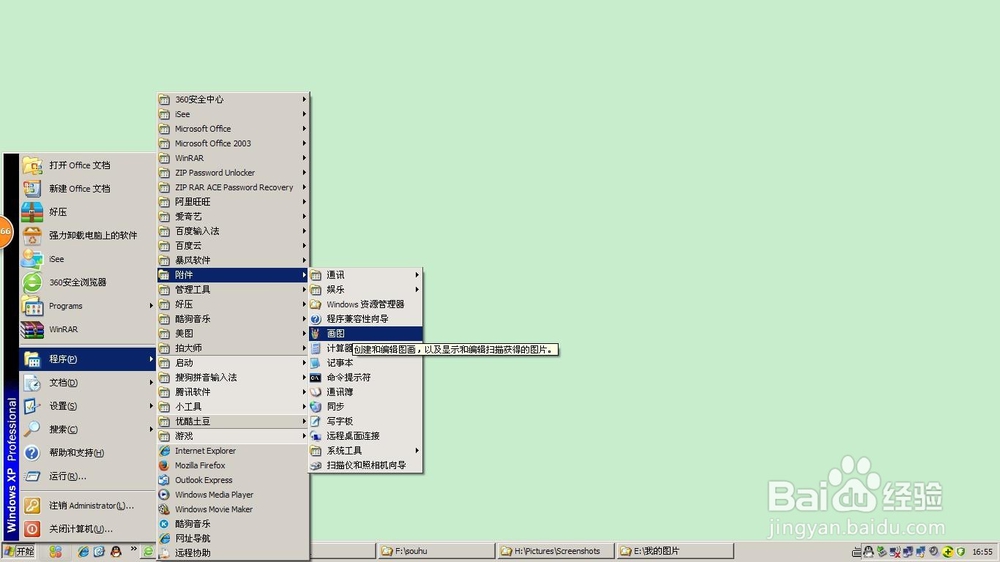Select 程序(P) in Start menu

[87, 359]
